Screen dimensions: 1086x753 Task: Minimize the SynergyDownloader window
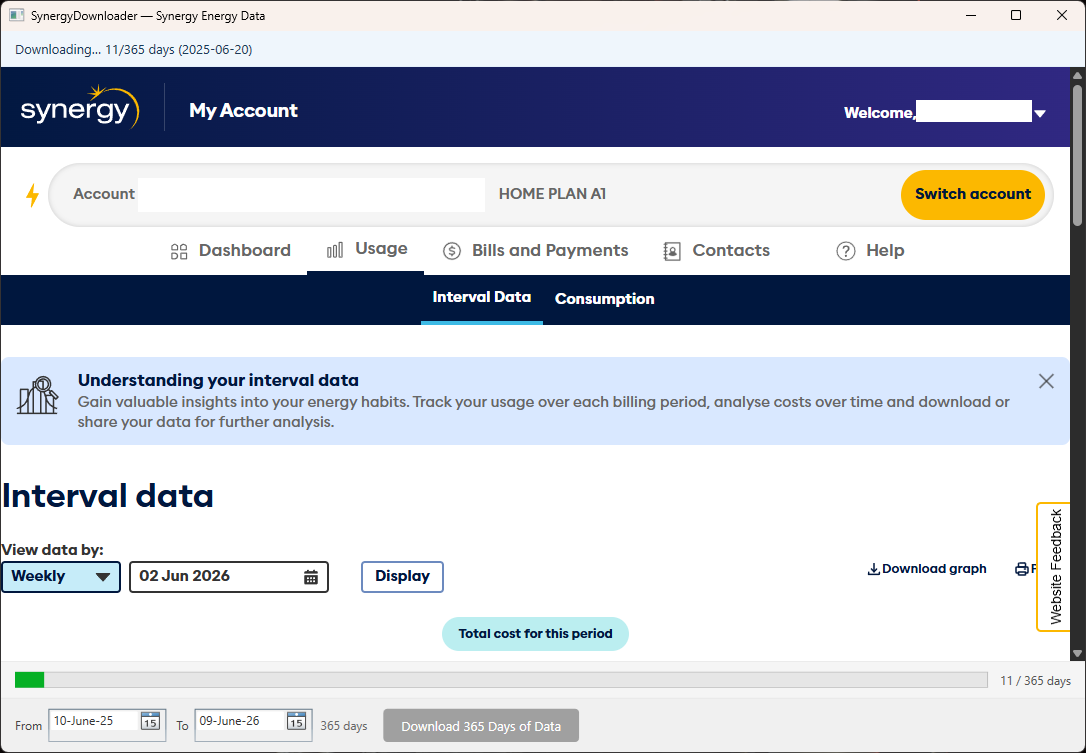[x=971, y=15]
